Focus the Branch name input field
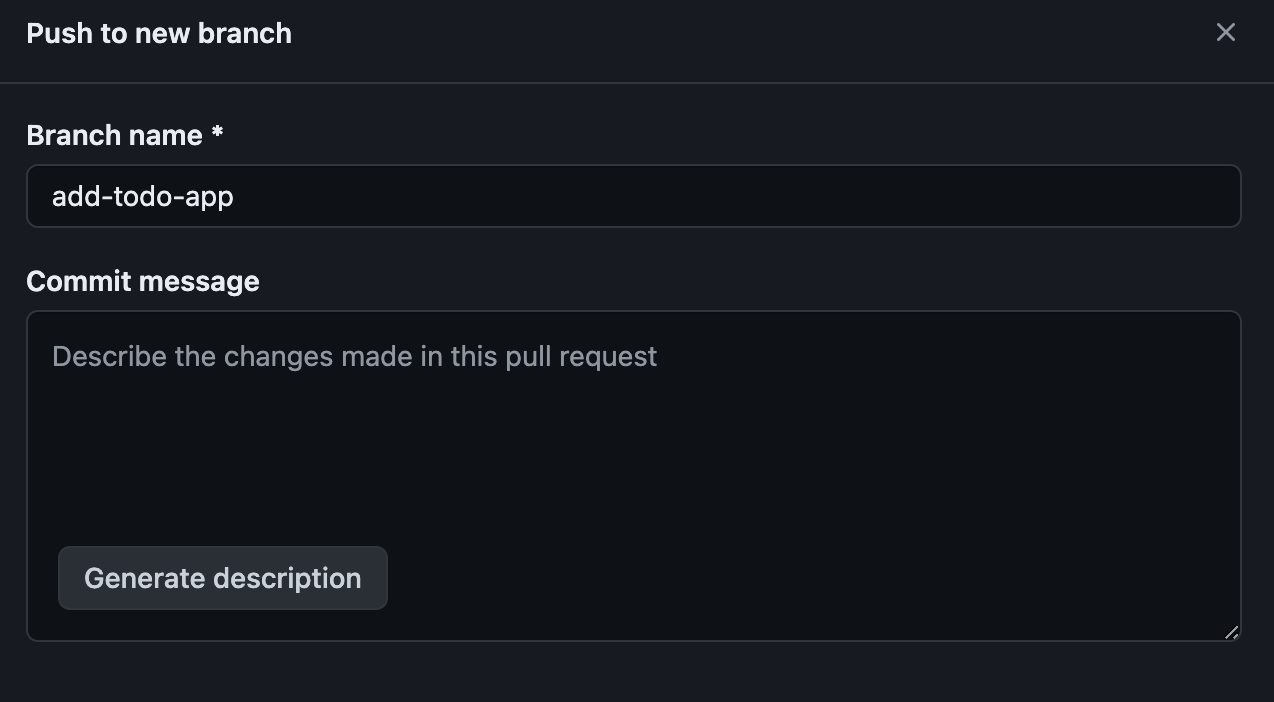This screenshot has width=1274, height=702. pyautogui.click(x=633, y=196)
